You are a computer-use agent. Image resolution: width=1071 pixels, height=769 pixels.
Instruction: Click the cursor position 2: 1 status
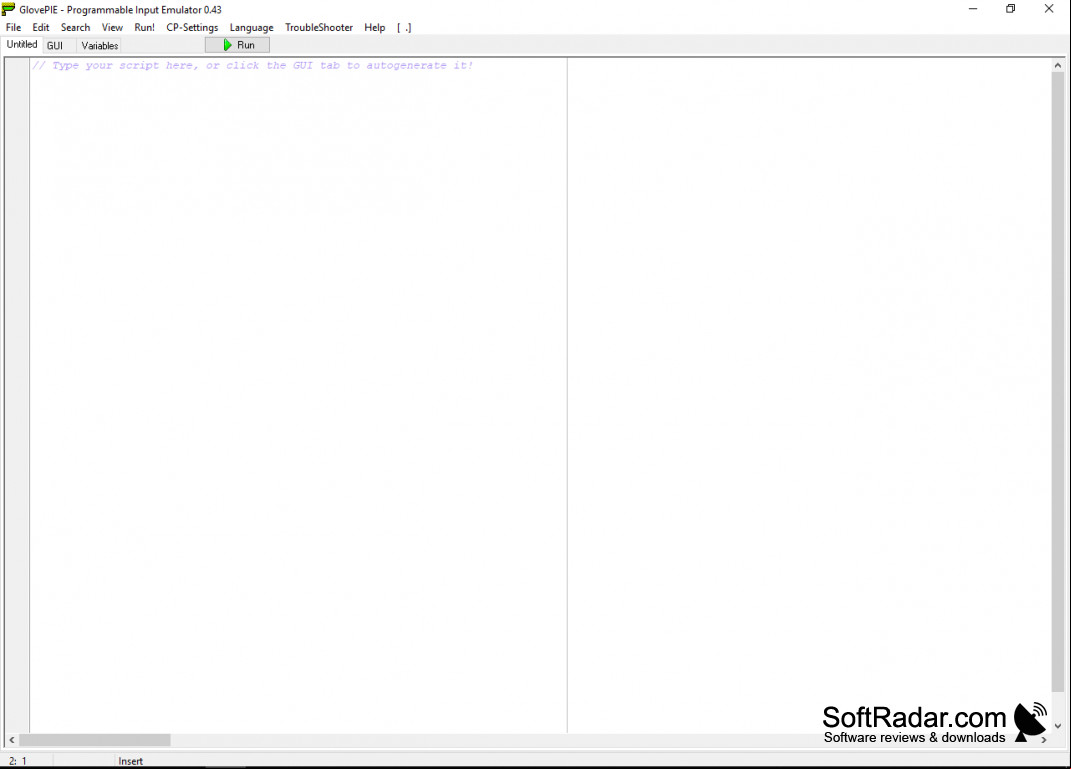18,761
